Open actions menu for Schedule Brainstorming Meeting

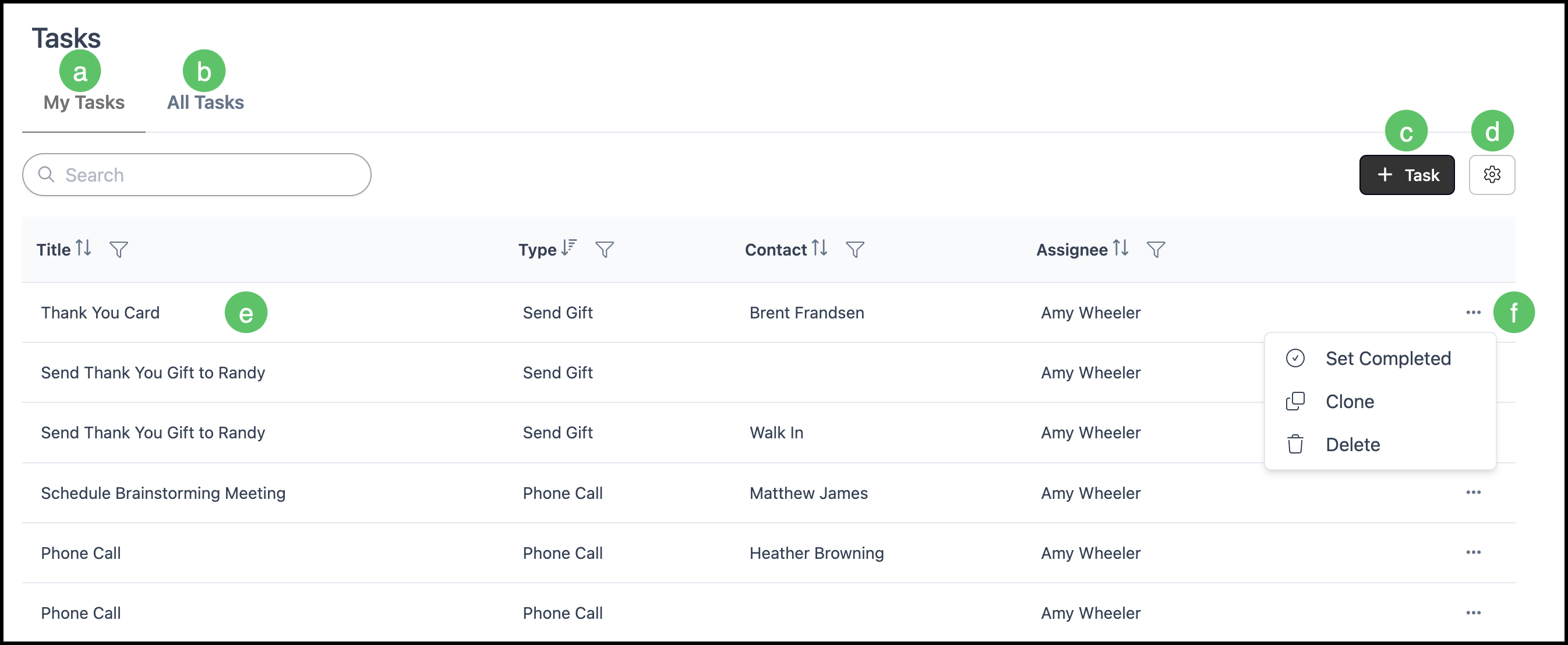(1473, 492)
